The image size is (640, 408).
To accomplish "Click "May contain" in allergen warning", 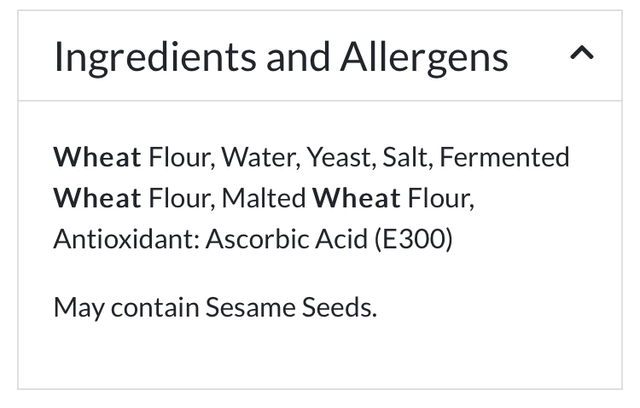I will (x=126, y=306).
